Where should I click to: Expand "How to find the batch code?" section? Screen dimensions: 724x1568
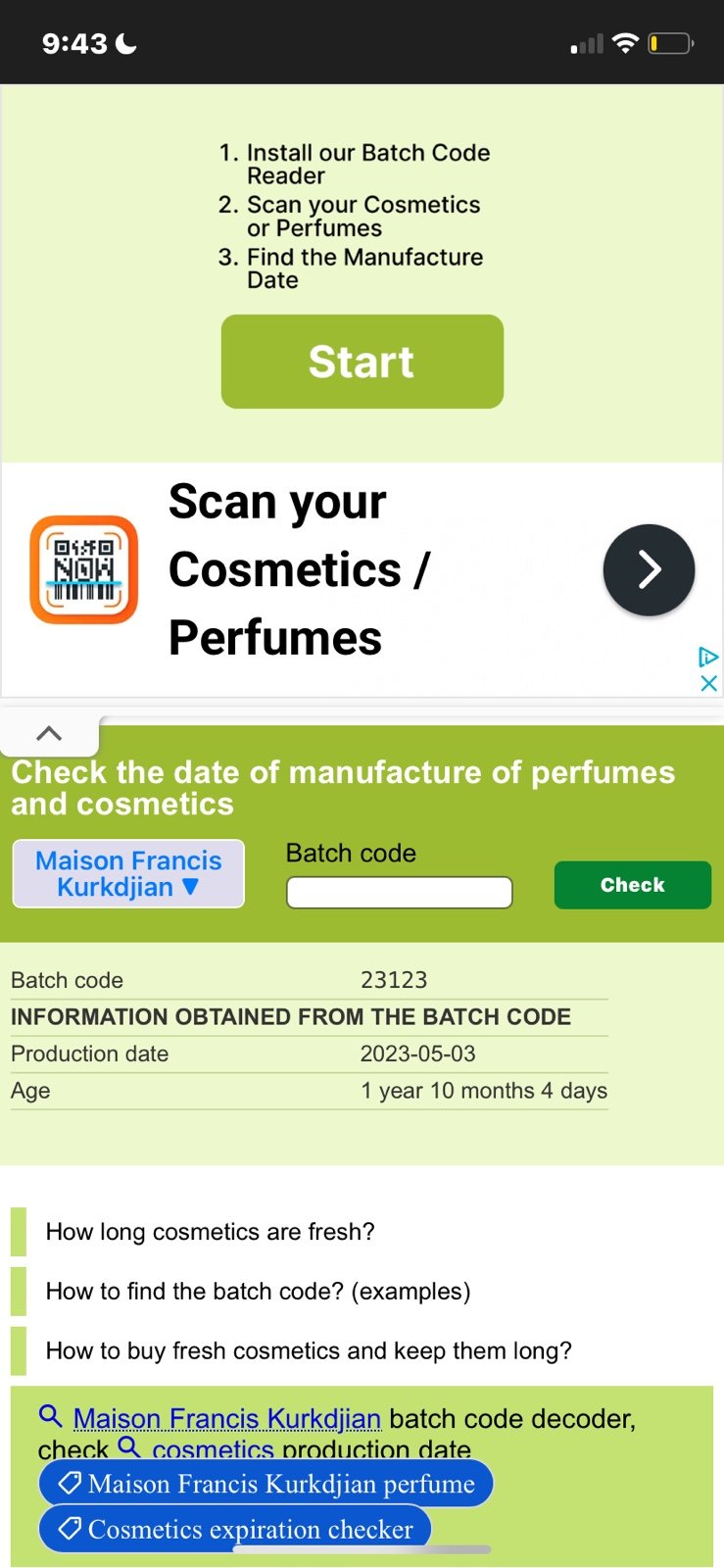coord(258,1292)
